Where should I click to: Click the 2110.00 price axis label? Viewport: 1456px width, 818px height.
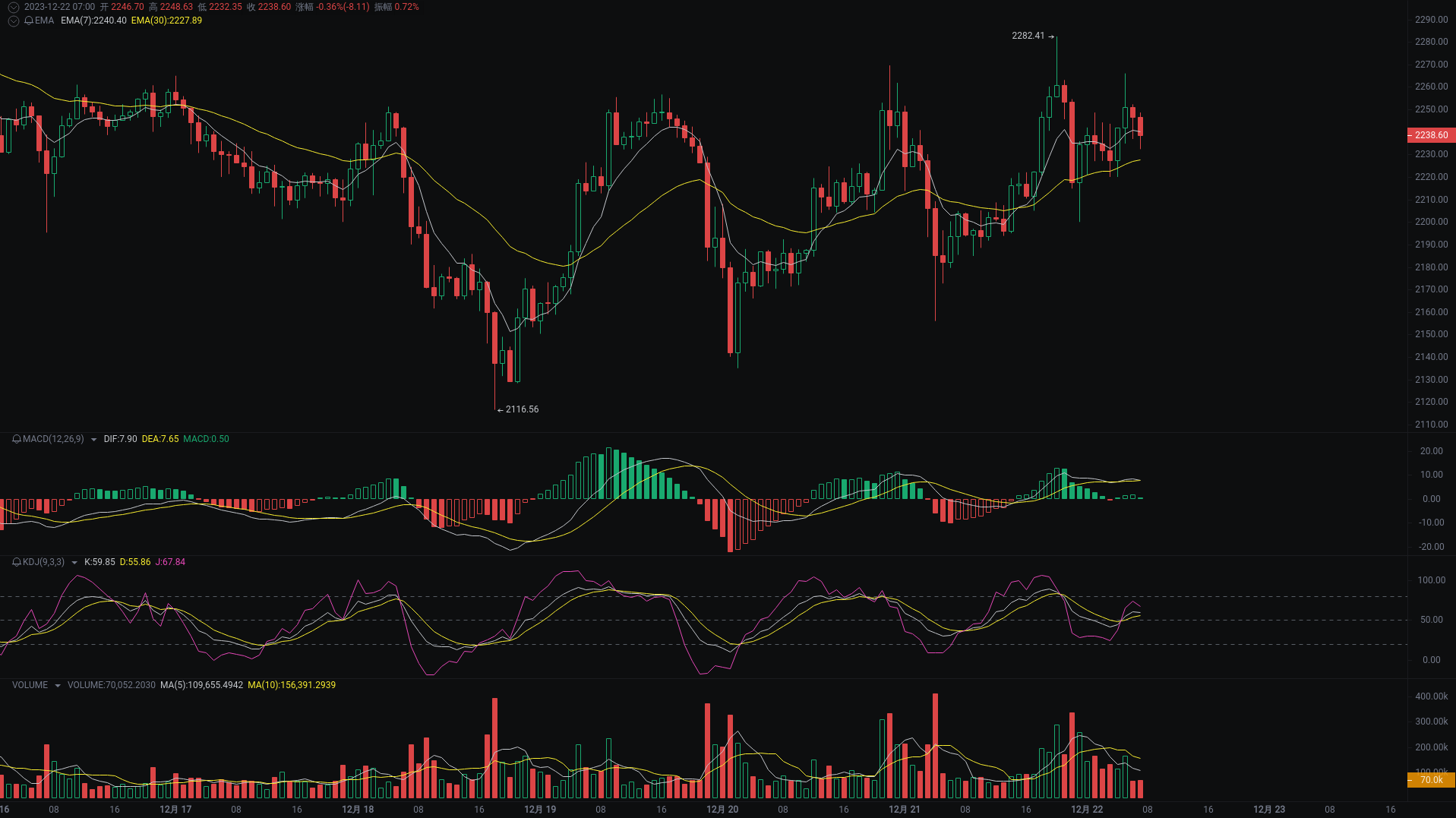(x=1431, y=425)
